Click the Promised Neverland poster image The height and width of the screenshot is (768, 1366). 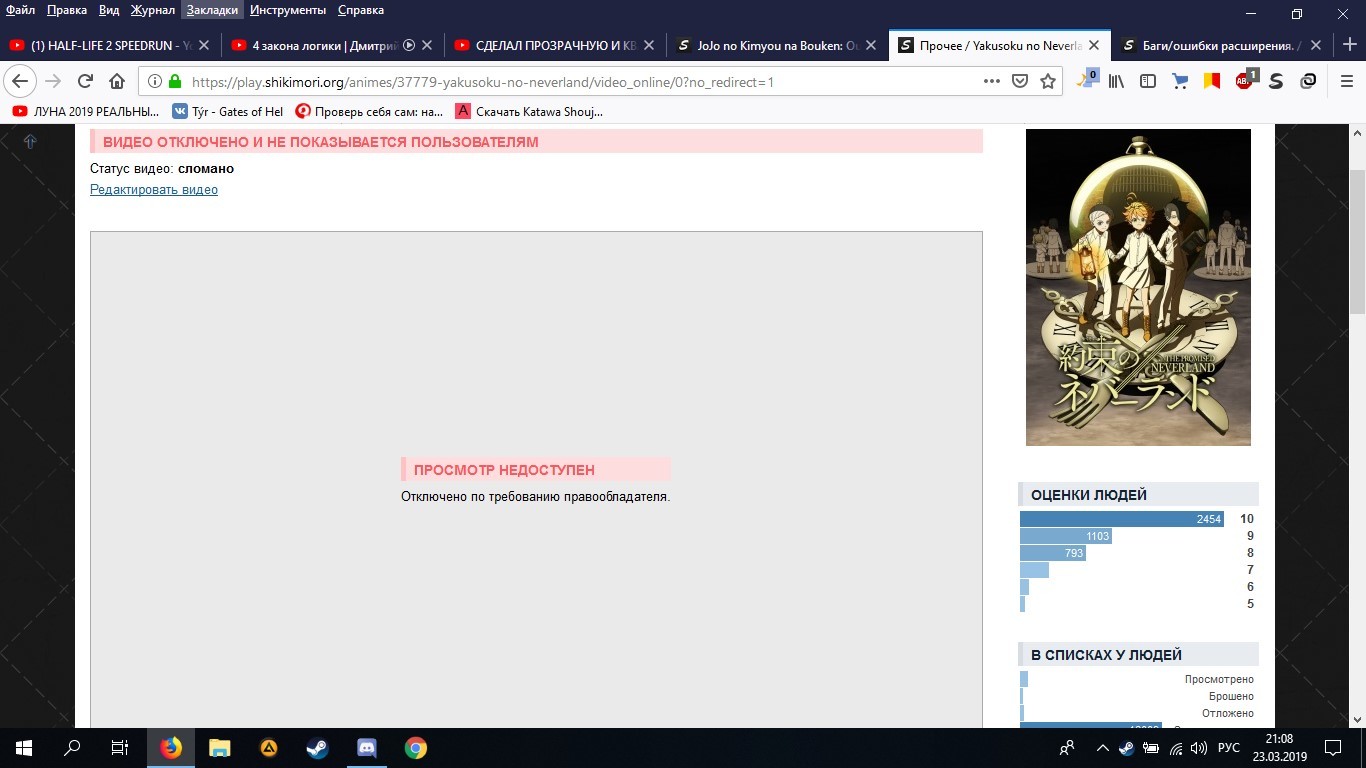(x=1138, y=287)
